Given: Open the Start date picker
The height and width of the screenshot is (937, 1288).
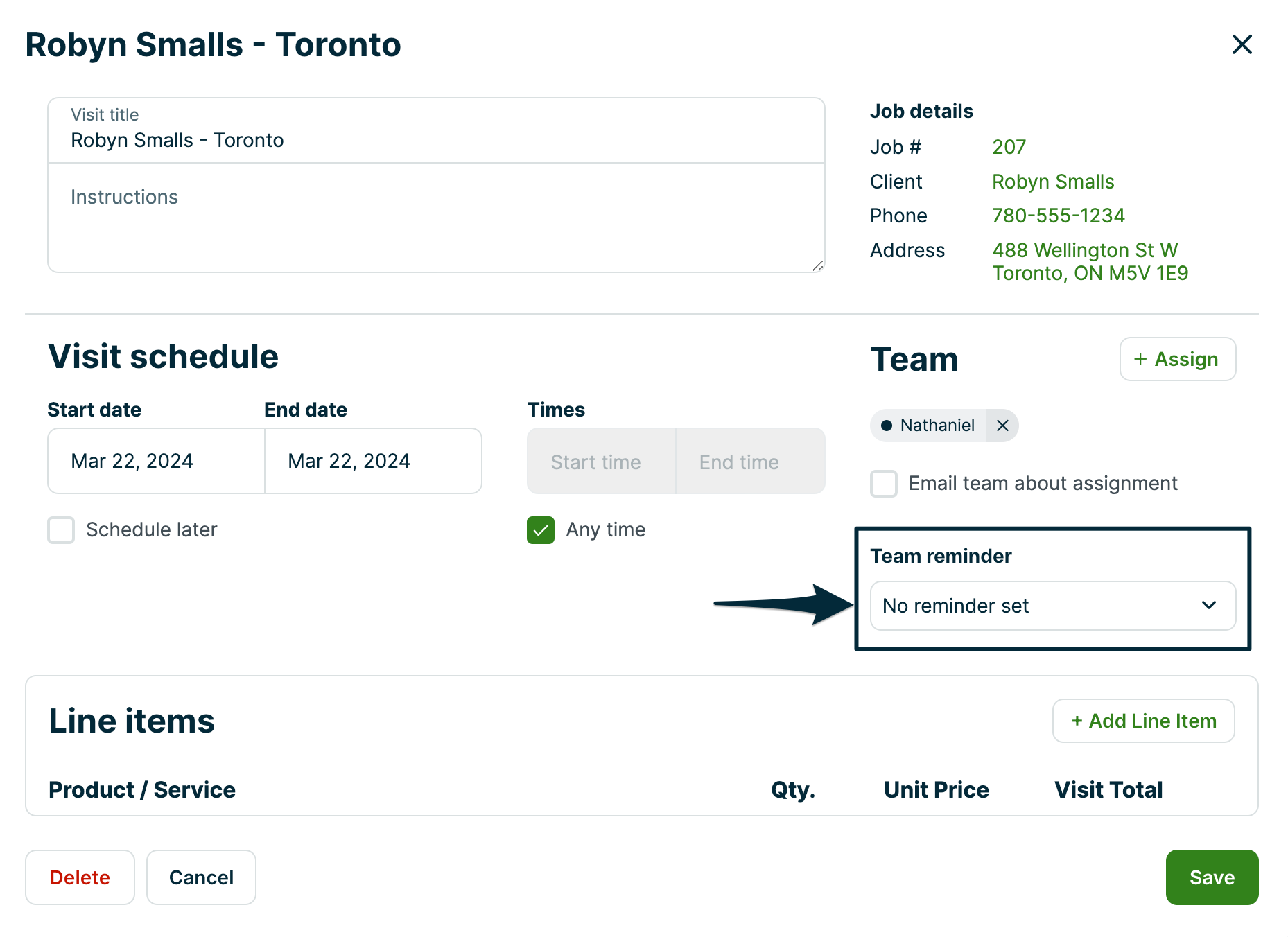Looking at the screenshot, I should pos(155,461).
